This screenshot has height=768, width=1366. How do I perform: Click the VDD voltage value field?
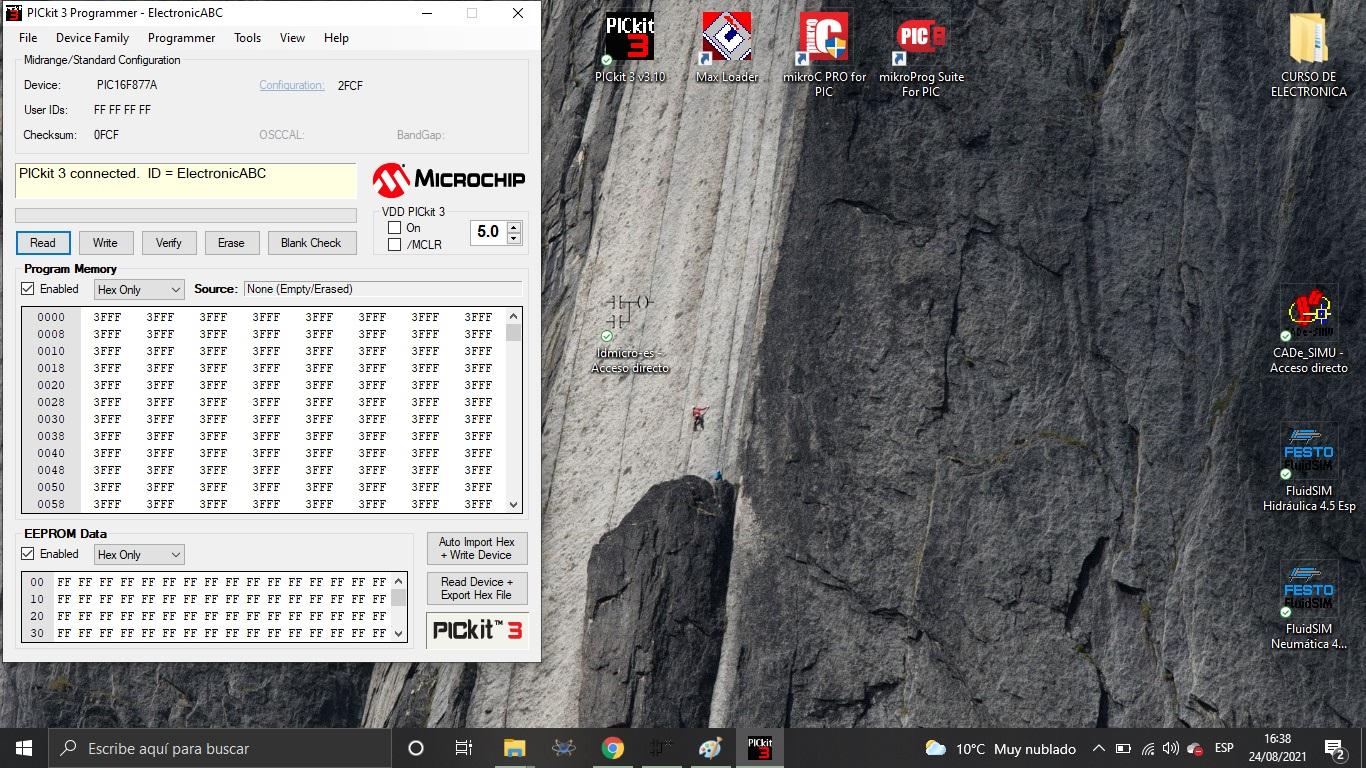(488, 232)
